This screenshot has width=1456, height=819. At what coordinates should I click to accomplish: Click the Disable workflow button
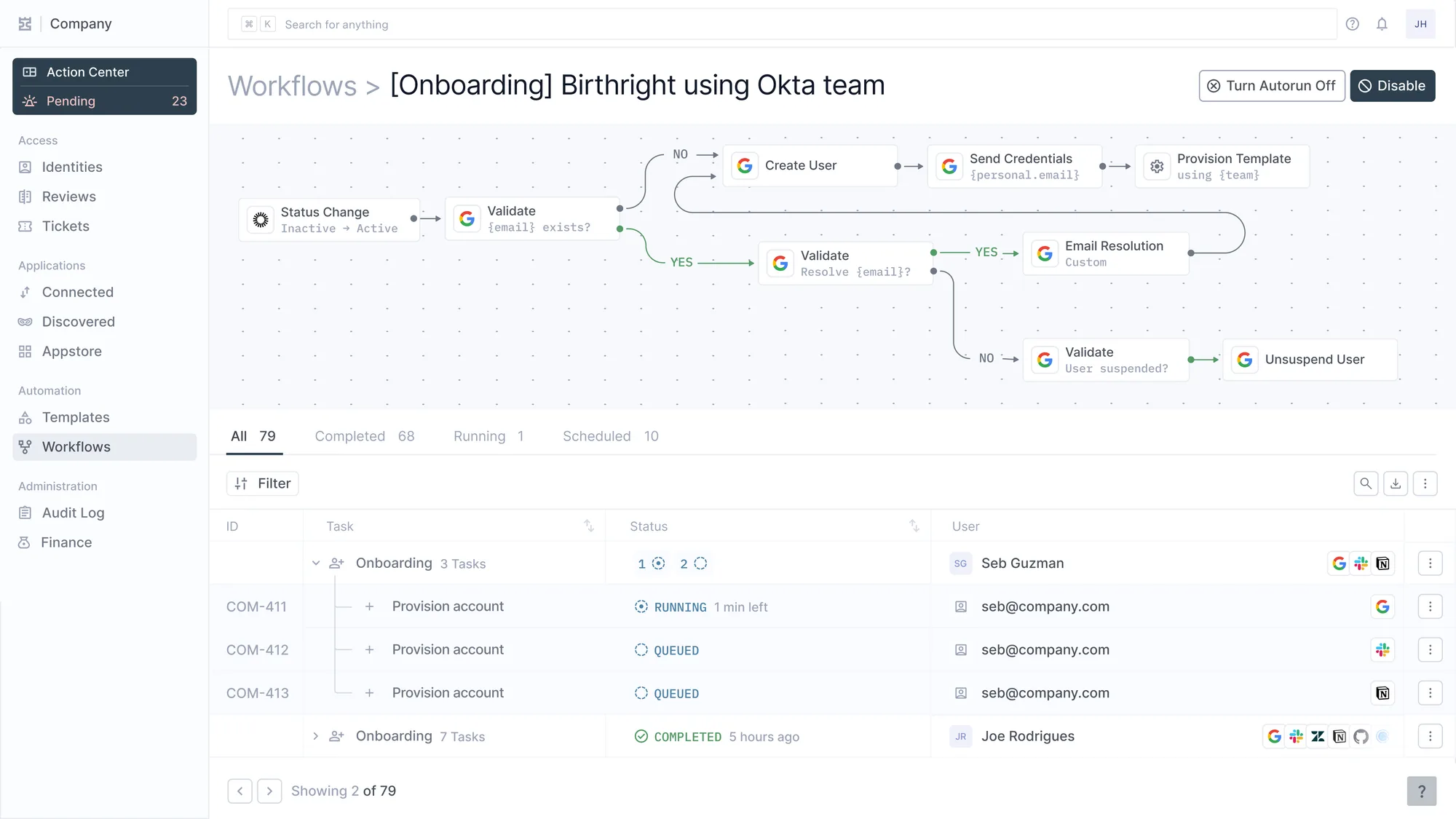1392,86
